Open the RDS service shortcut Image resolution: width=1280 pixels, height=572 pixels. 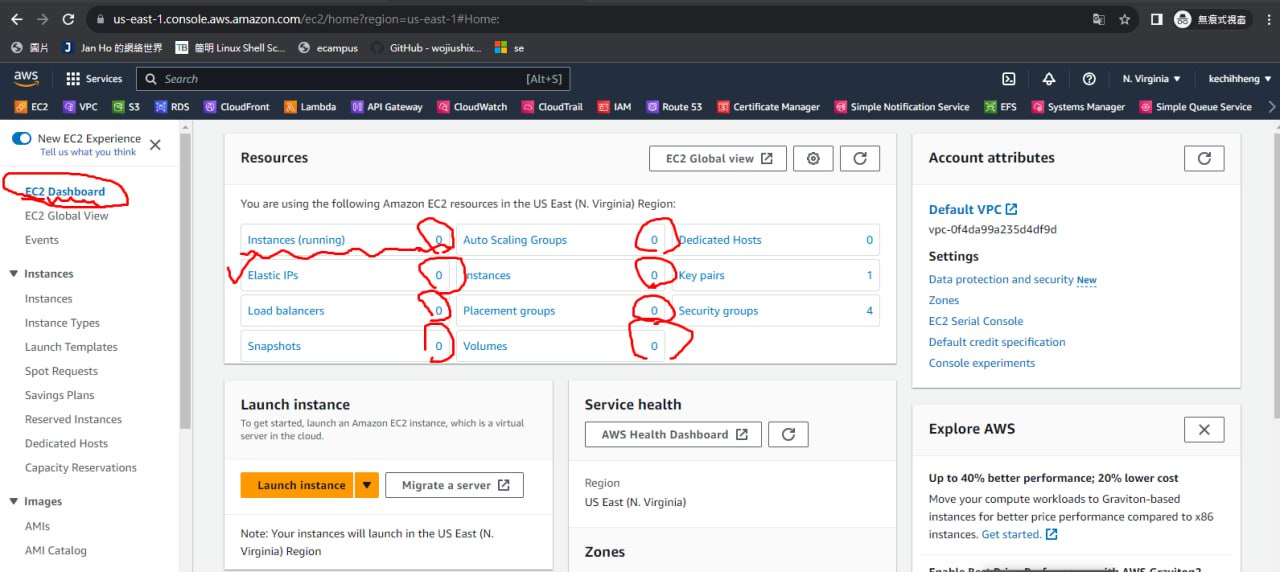click(171, 107)
